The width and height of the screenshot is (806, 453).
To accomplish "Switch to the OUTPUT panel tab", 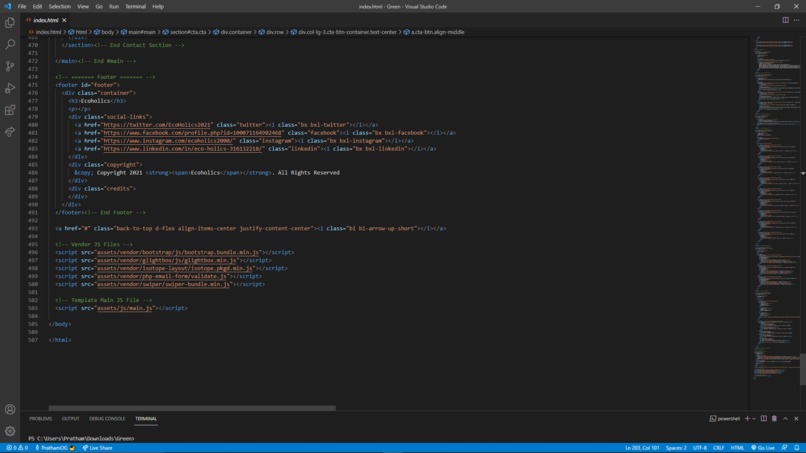I will point(70,419).
